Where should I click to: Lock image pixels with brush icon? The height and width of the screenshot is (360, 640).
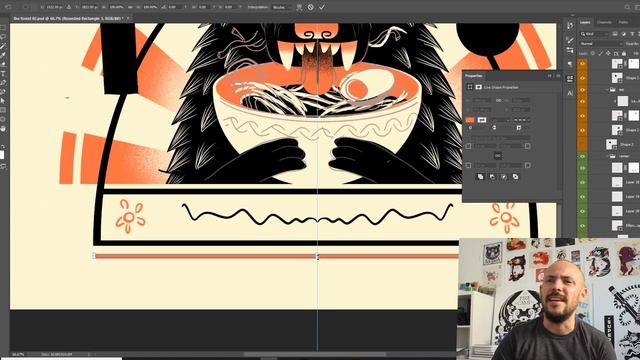600,53
